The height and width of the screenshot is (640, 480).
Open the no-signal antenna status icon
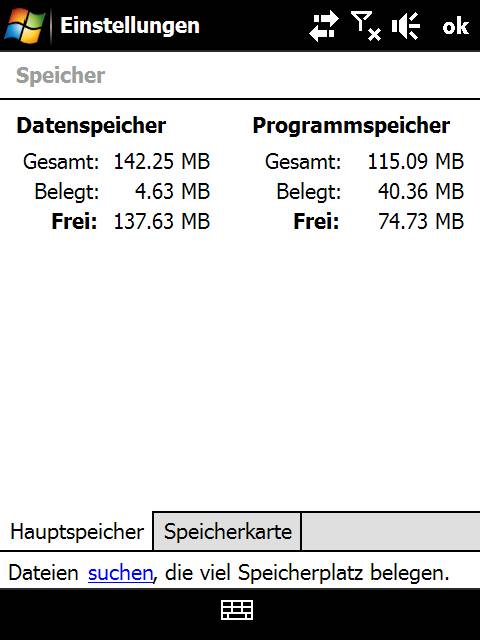pos(366,26)
